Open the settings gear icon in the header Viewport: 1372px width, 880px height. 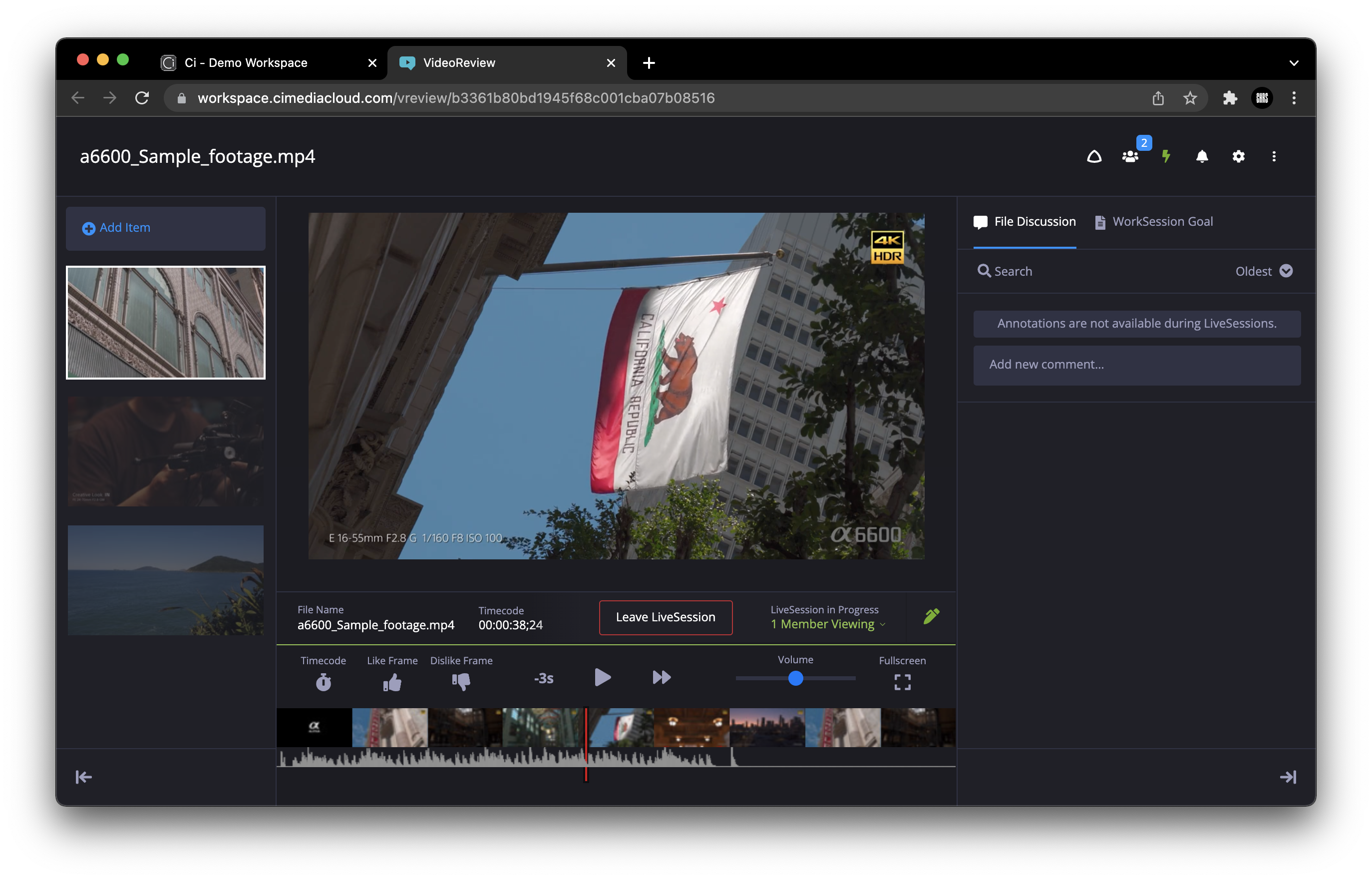coord(1238,156)
